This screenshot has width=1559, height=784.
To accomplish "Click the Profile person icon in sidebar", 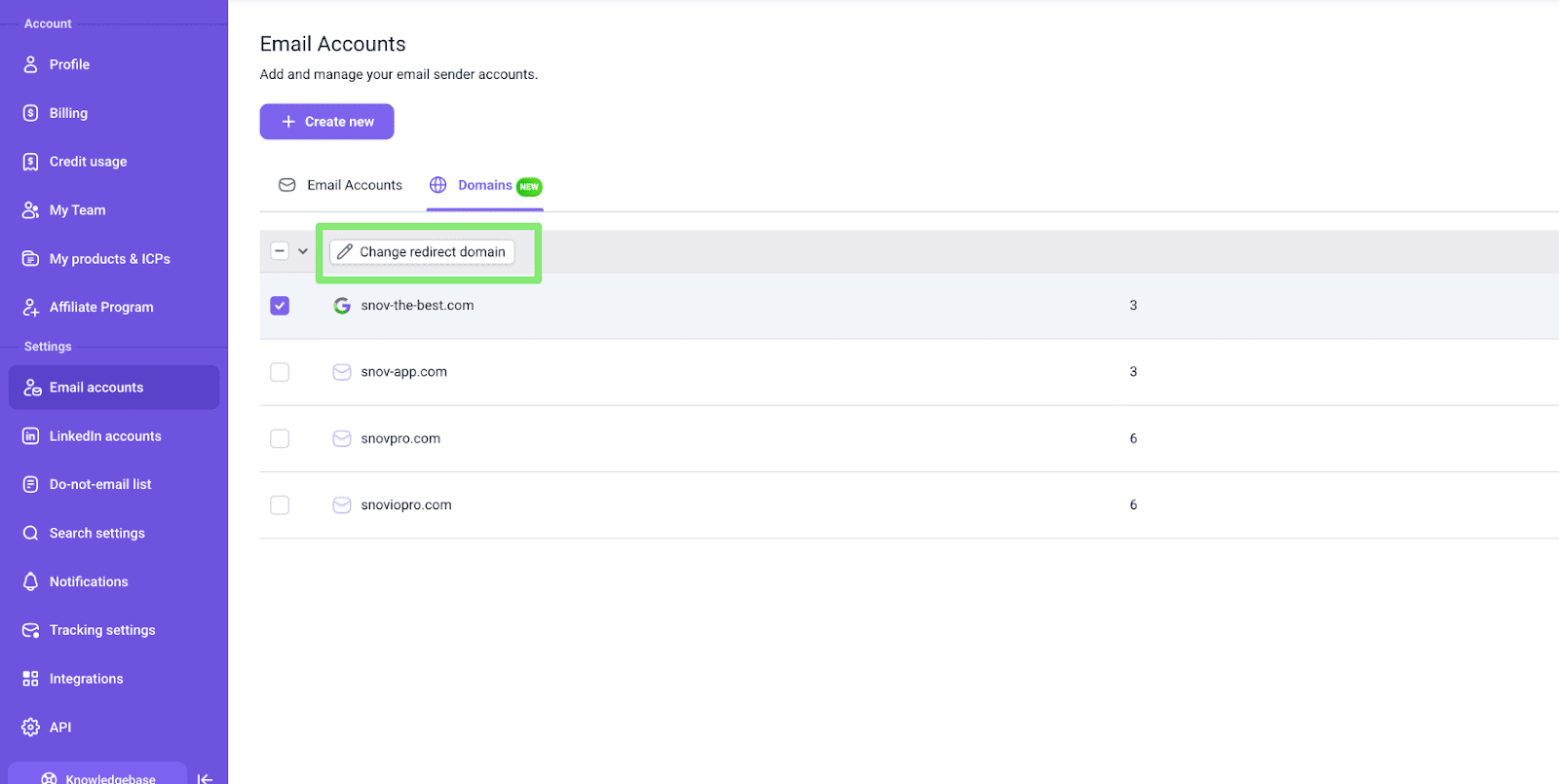I will pos(30,64).
